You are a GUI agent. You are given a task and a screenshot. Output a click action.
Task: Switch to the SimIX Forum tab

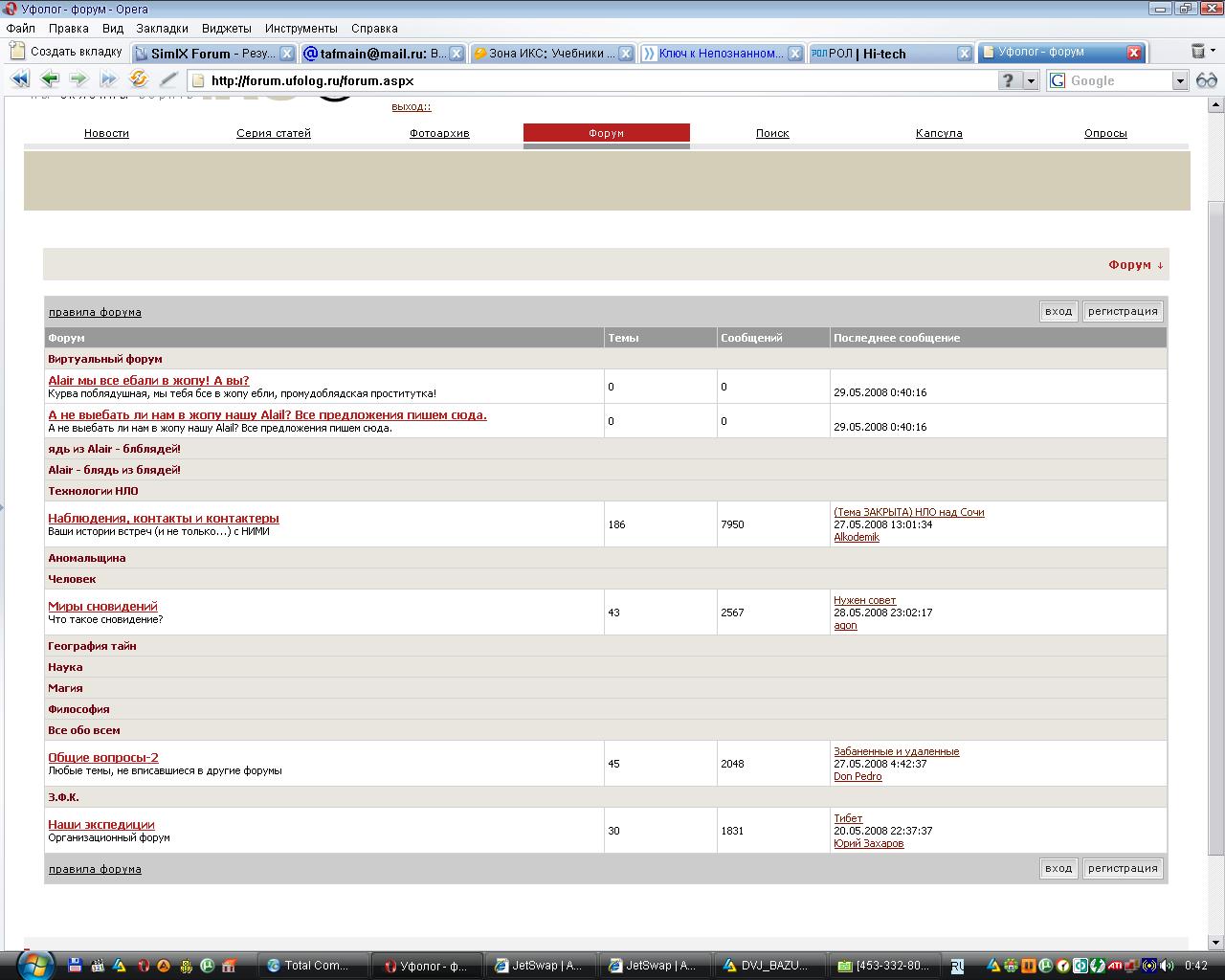pyautogui.click(x=212, y=54)
